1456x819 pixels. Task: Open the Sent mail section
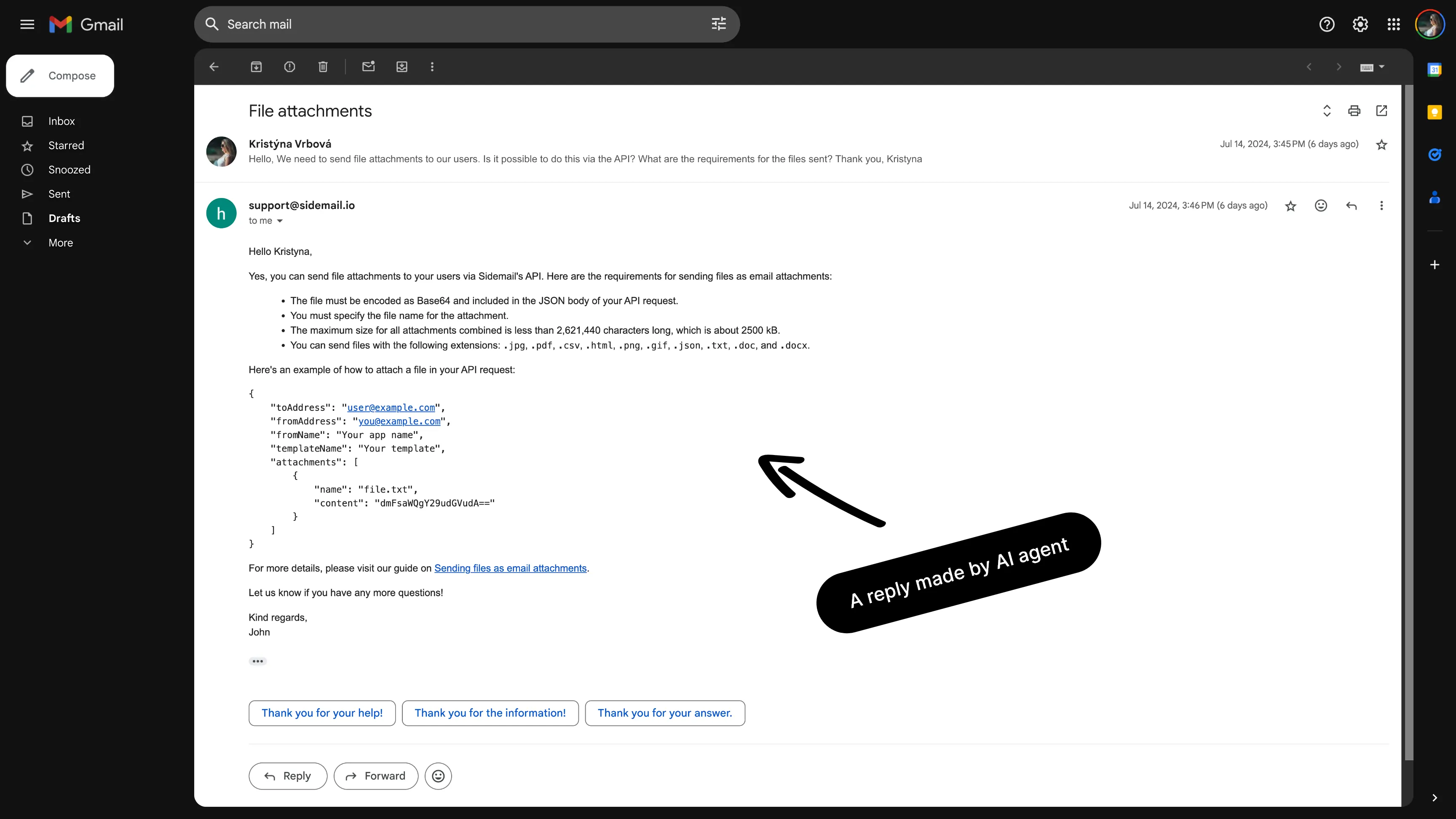59,194
